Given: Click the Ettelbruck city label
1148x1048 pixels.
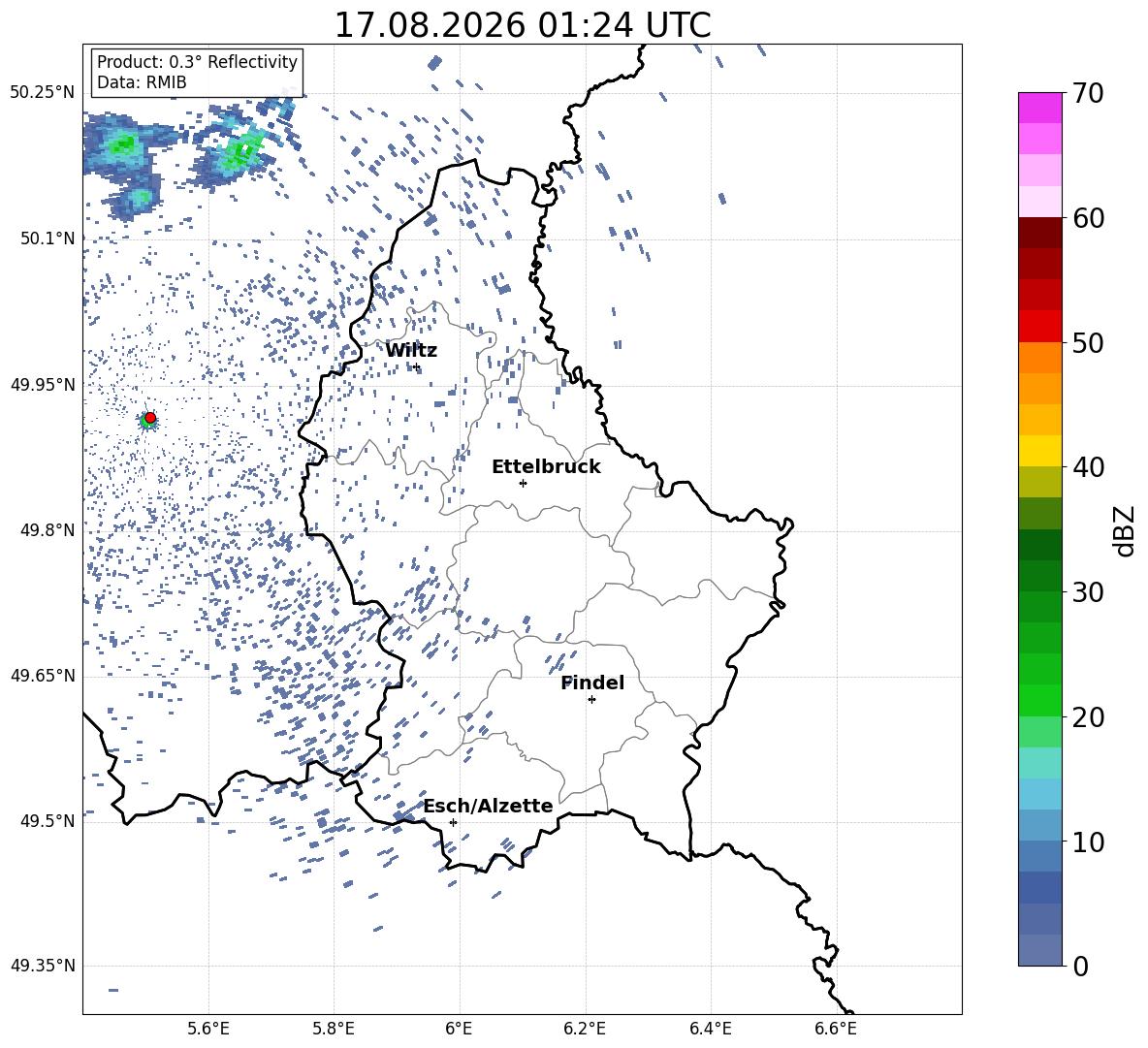Looking at the screenshot, I should tap(546, 467).
